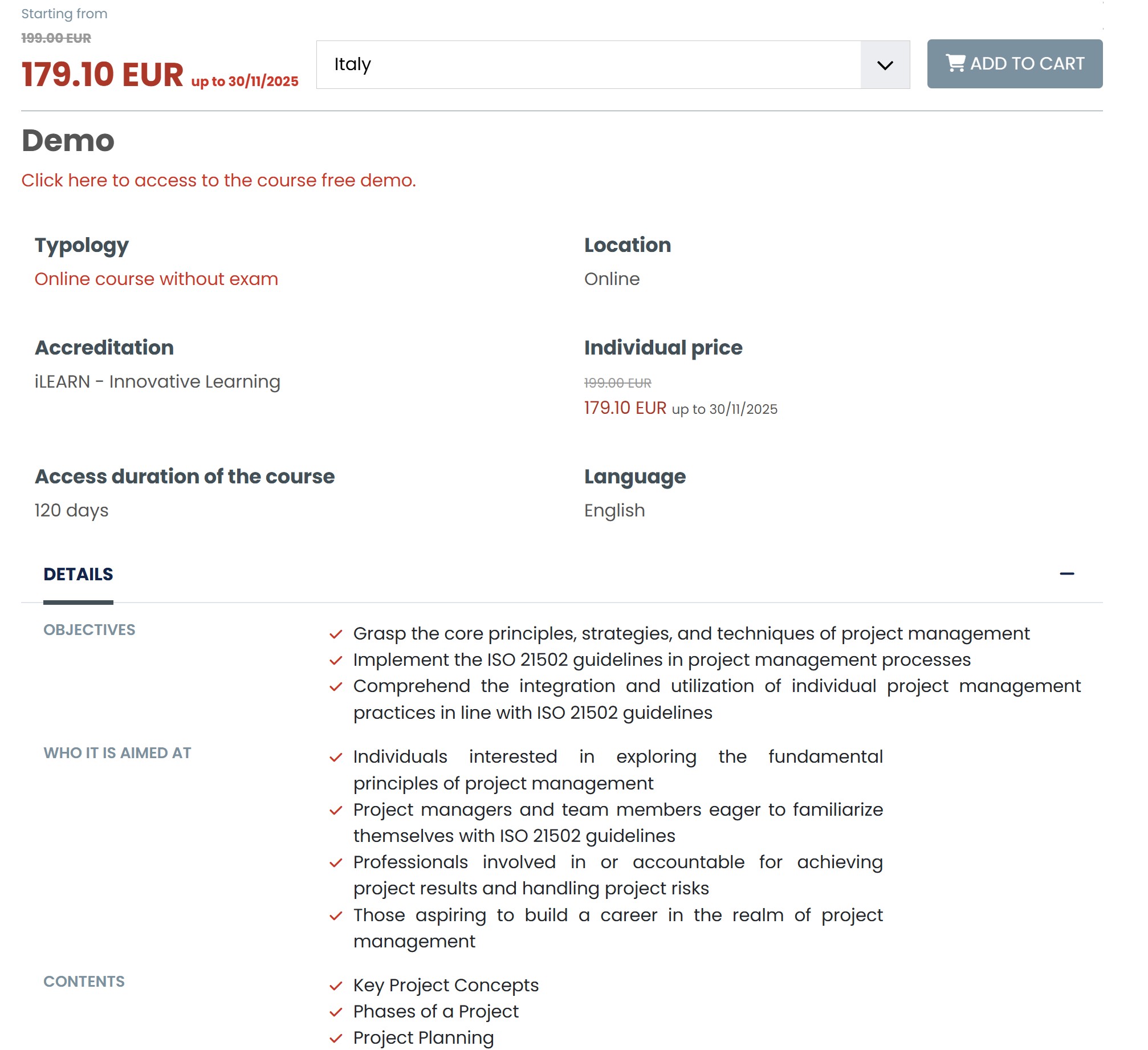Click checkmark beside 'Project managers and team members'
The width and height of the screenshot is (1148, 1050).
[336, 810]
